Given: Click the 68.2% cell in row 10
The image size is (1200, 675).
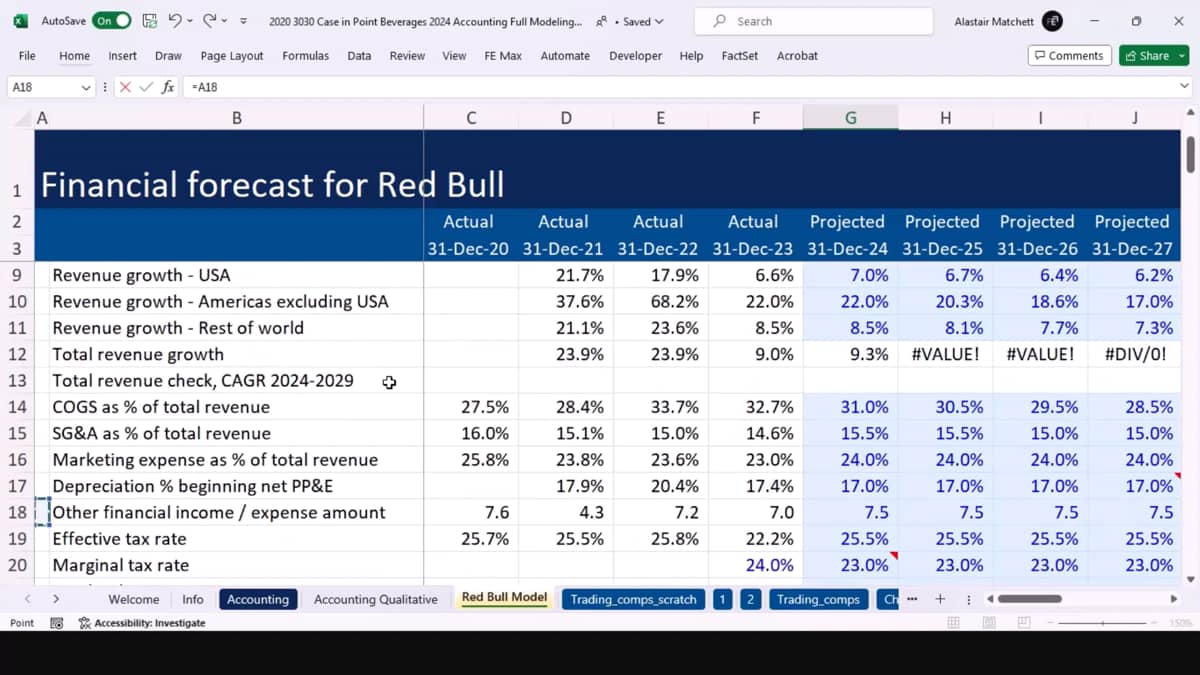Looking at the screenshot, I should [661, 301].
